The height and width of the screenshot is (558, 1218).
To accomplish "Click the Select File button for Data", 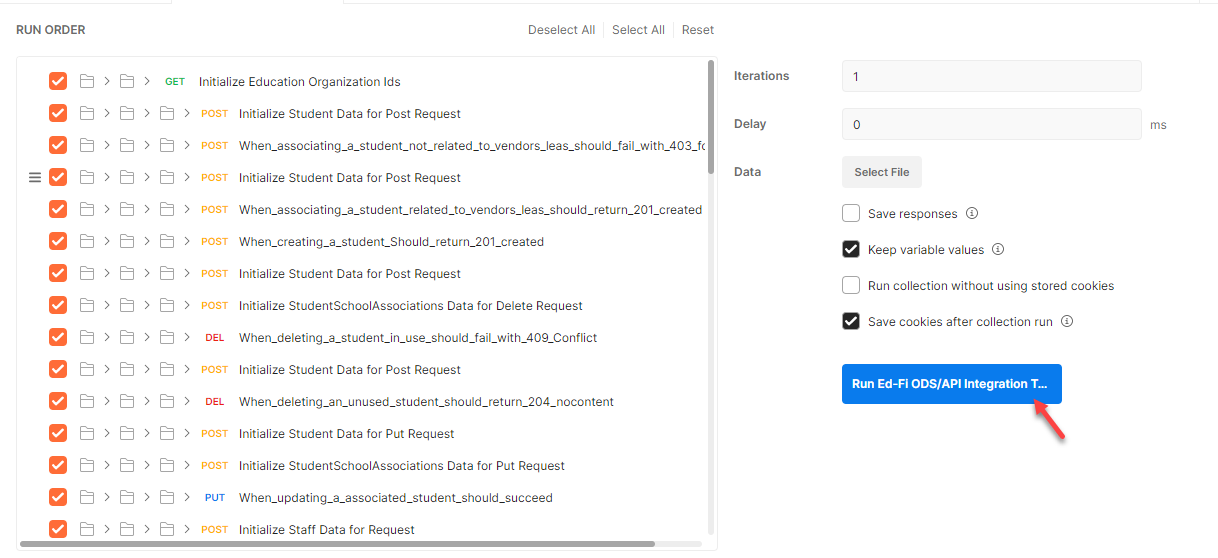I will click(882, 172).
